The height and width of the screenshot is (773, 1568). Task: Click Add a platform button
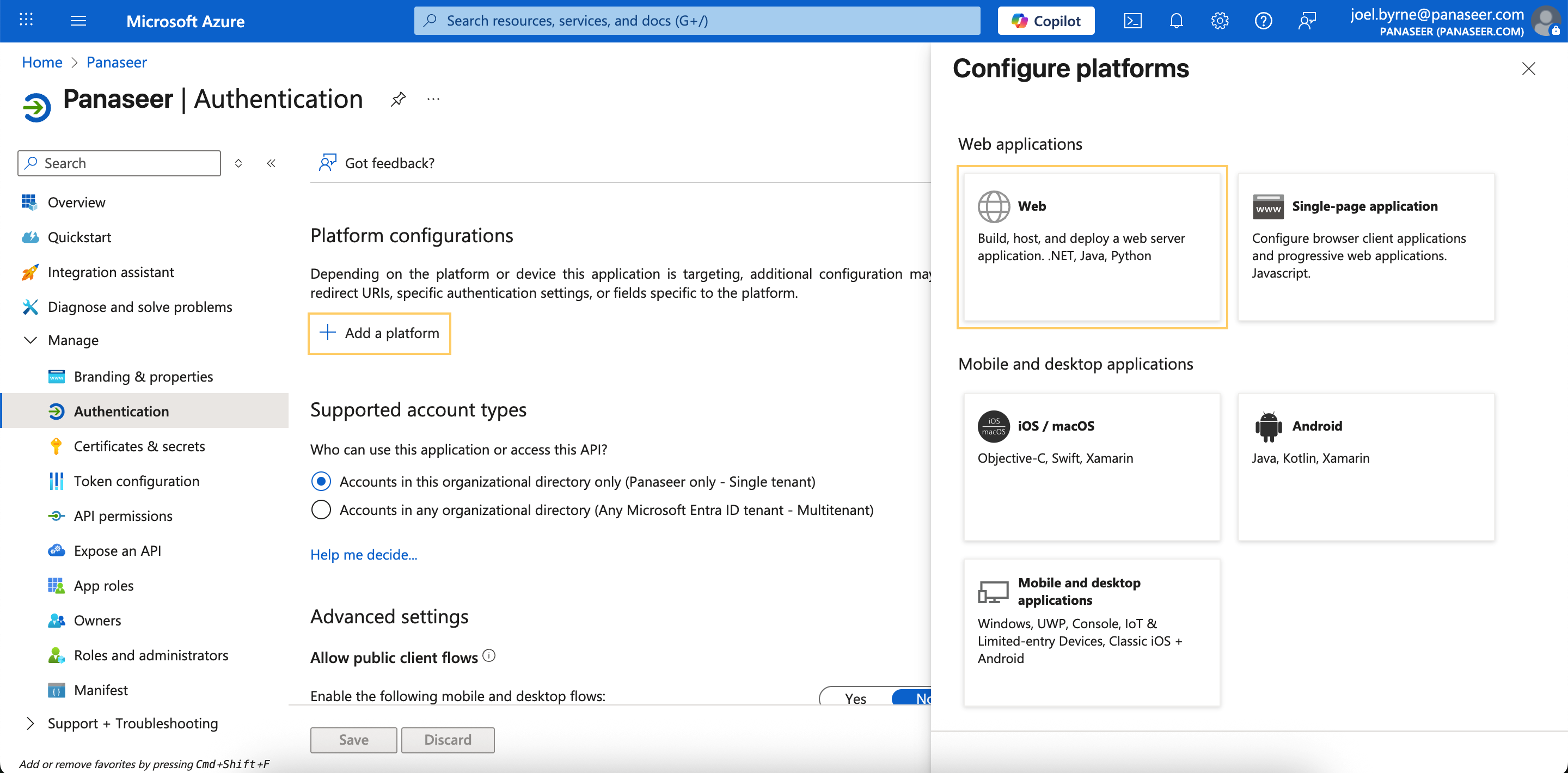[379, 333]
